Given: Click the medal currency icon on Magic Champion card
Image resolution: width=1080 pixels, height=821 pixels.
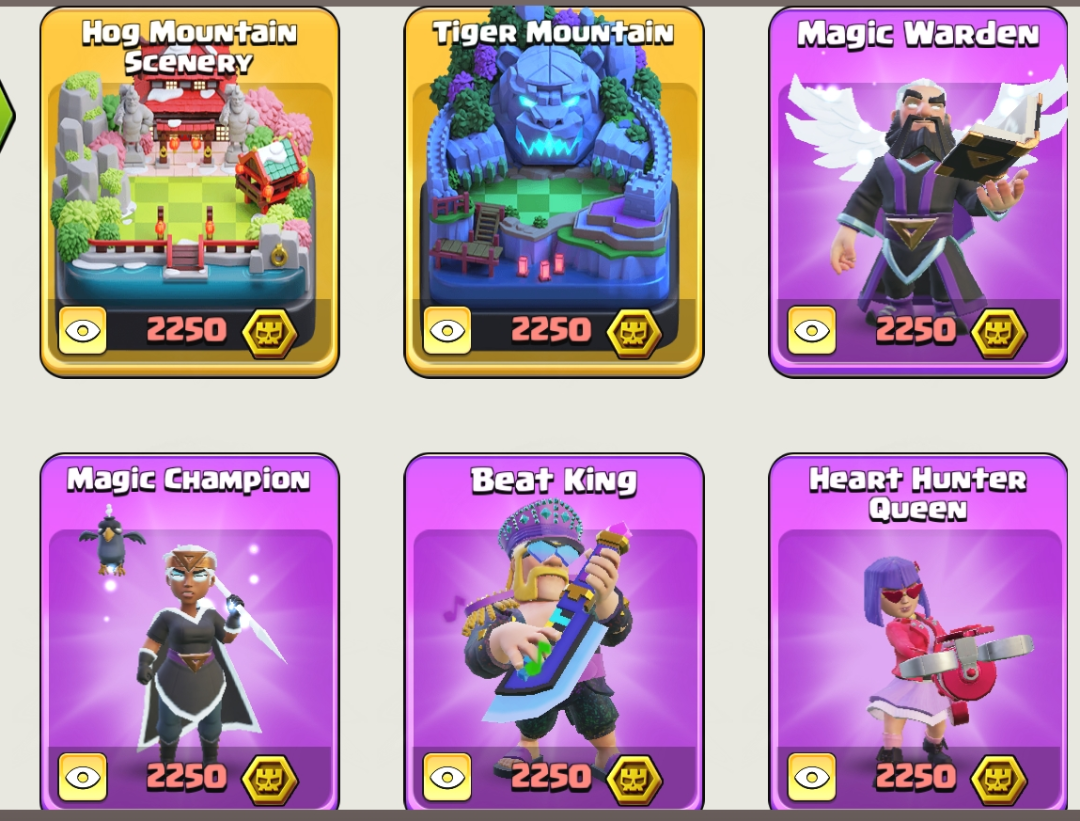Looking at the screenshot, I should [x=270, y=779].
